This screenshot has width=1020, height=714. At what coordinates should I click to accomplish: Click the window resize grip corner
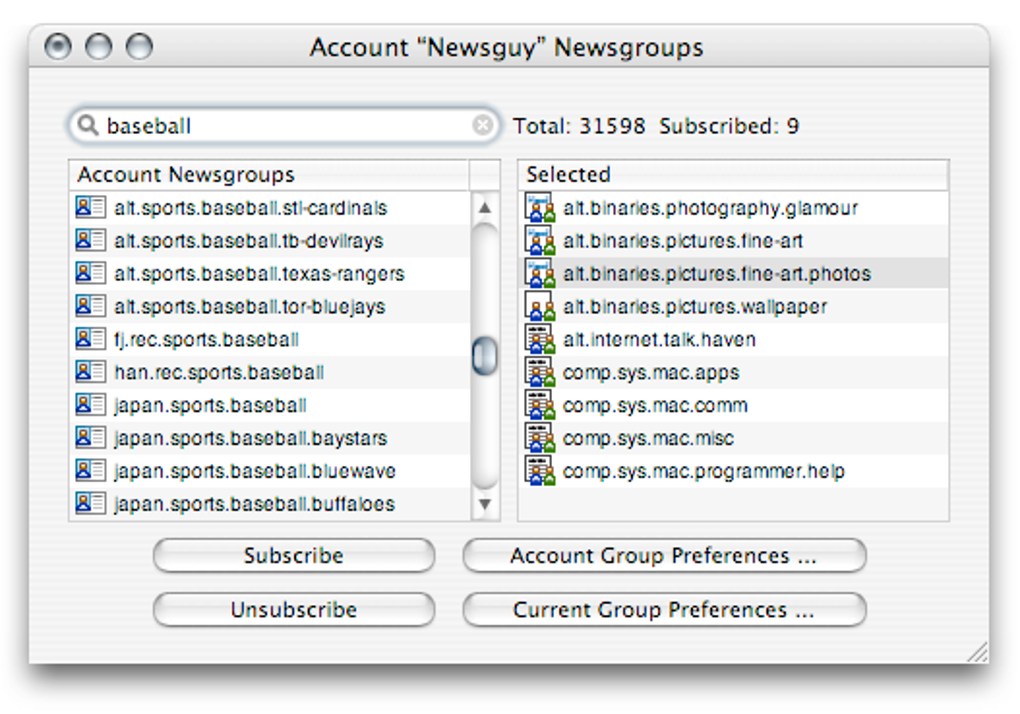[977, 652]
